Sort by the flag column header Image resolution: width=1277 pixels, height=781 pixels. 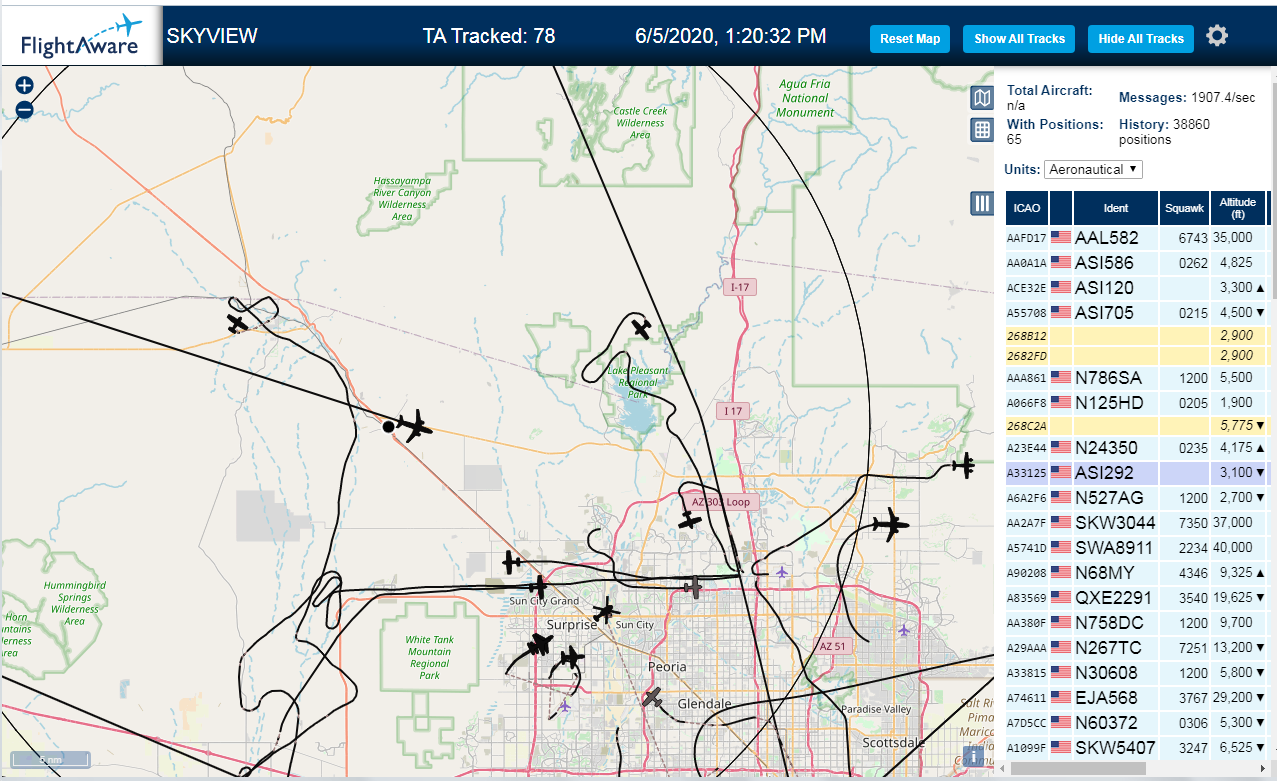(x=1061, y=208)
